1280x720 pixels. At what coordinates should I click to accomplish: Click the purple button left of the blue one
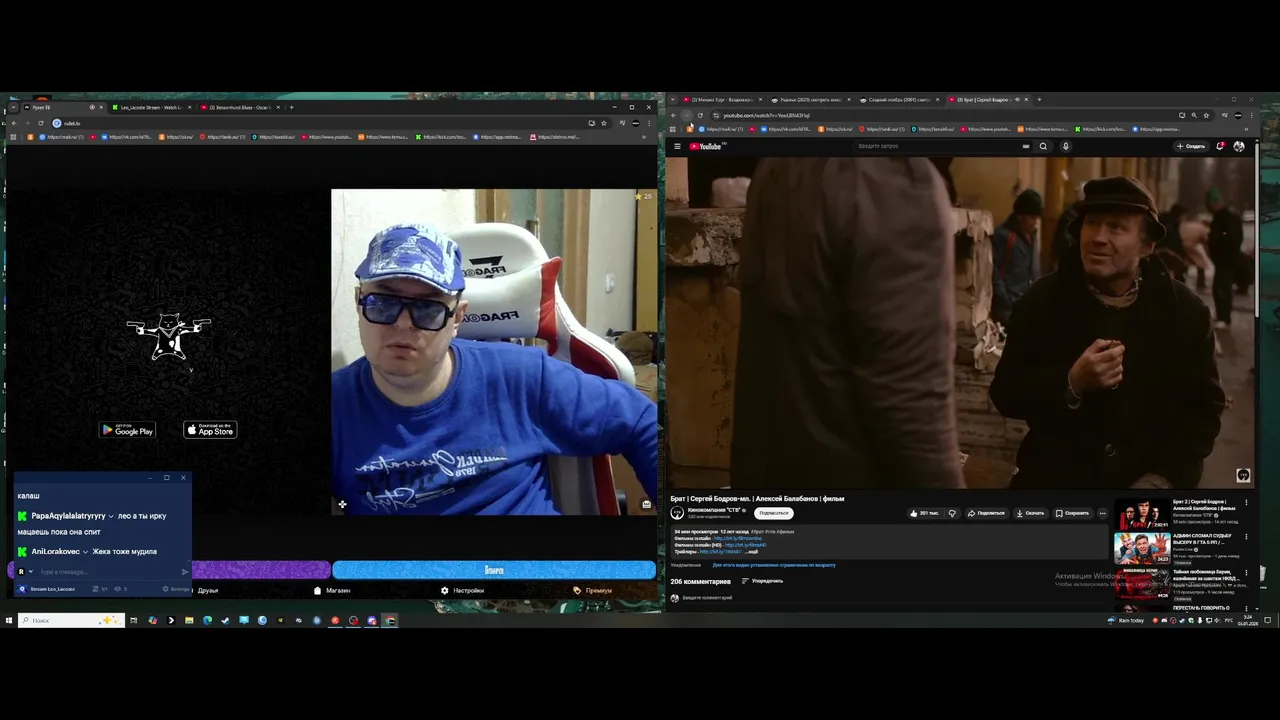pyautogui.click(x=260, y=570)
